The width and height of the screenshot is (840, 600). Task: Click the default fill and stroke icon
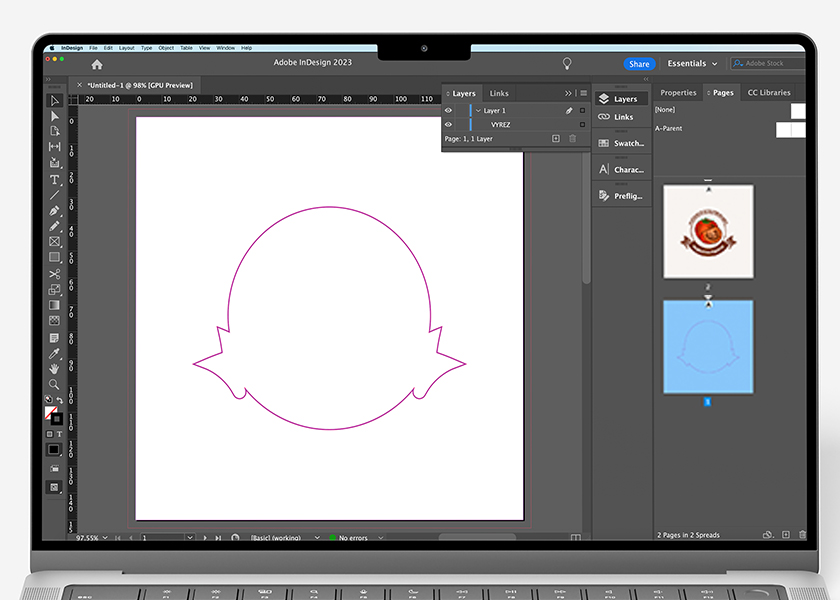[48, 399]
